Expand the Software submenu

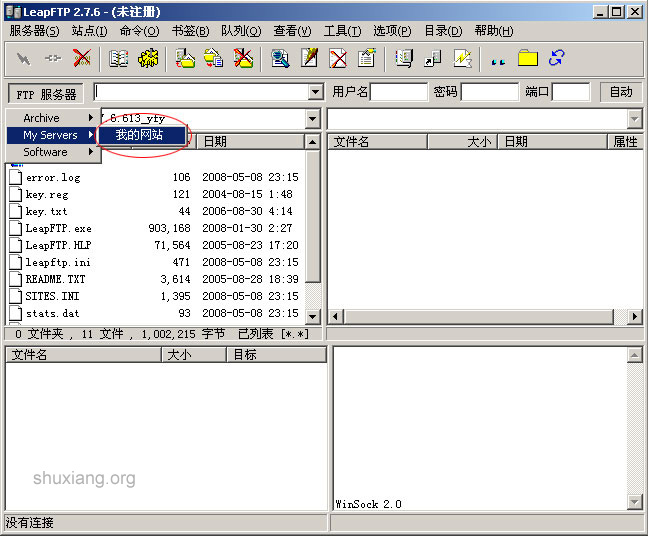tap(53, 152)
